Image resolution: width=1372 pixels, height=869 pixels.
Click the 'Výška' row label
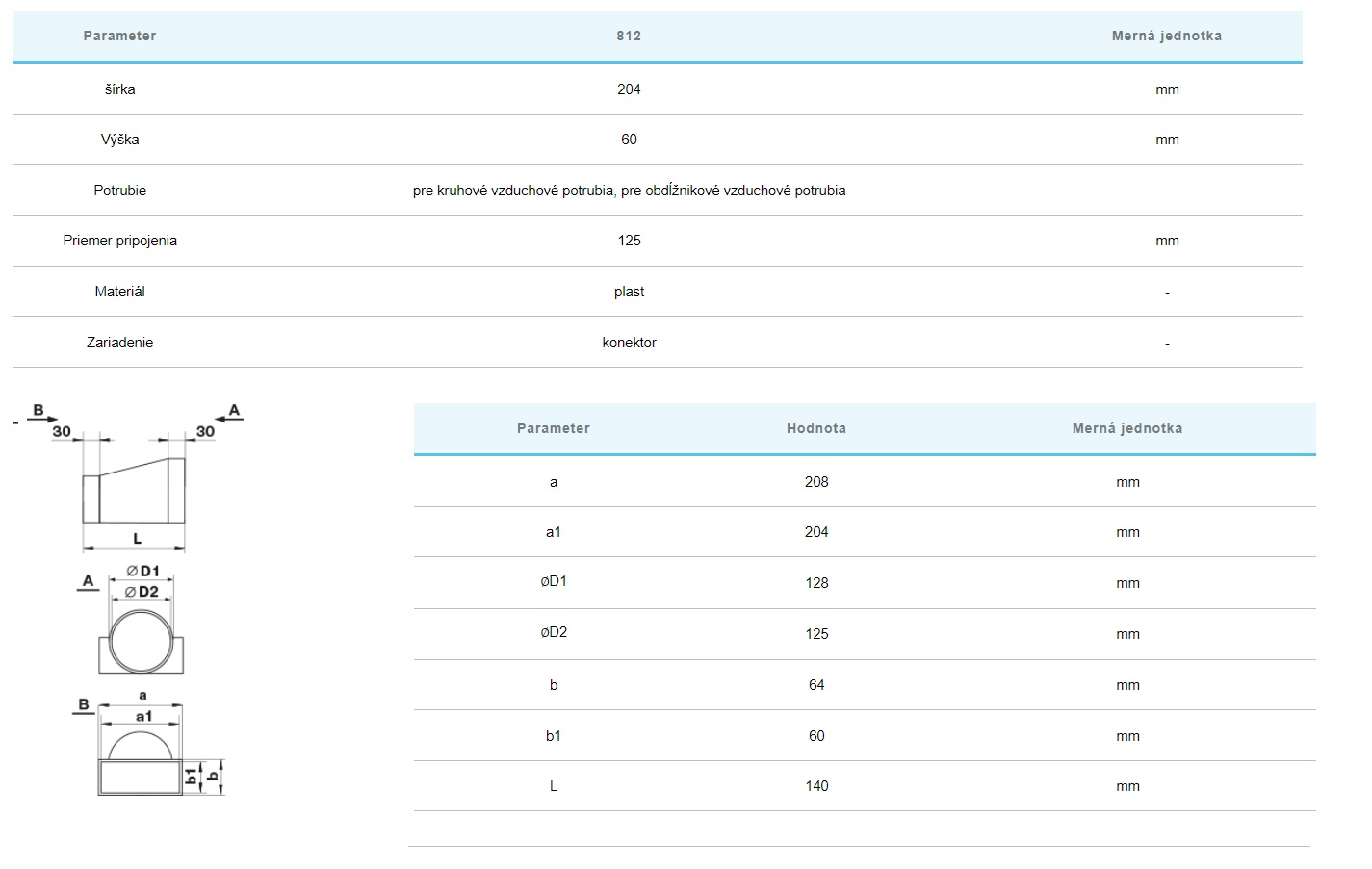[119, 140]
